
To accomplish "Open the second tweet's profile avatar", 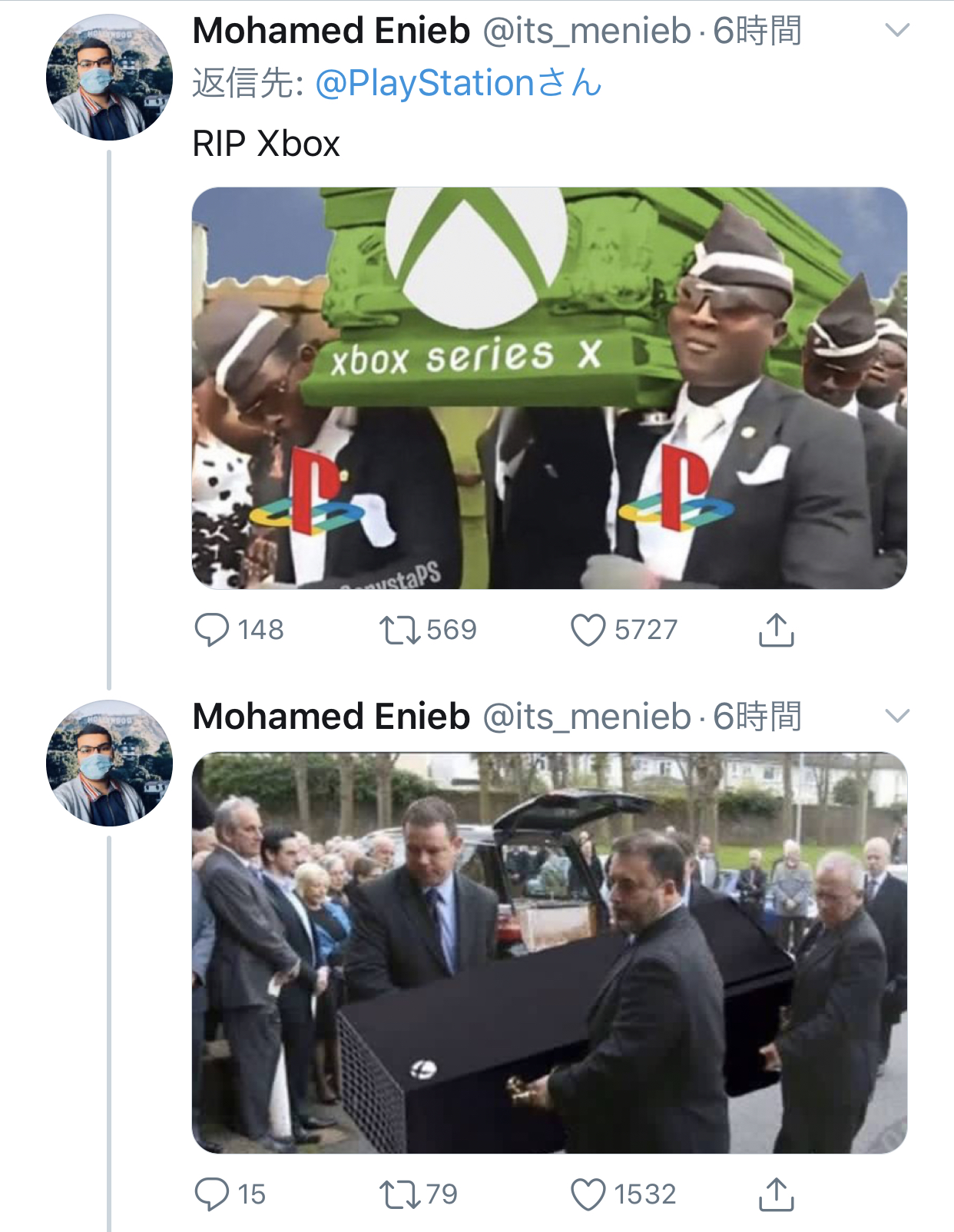I will 109,763.
